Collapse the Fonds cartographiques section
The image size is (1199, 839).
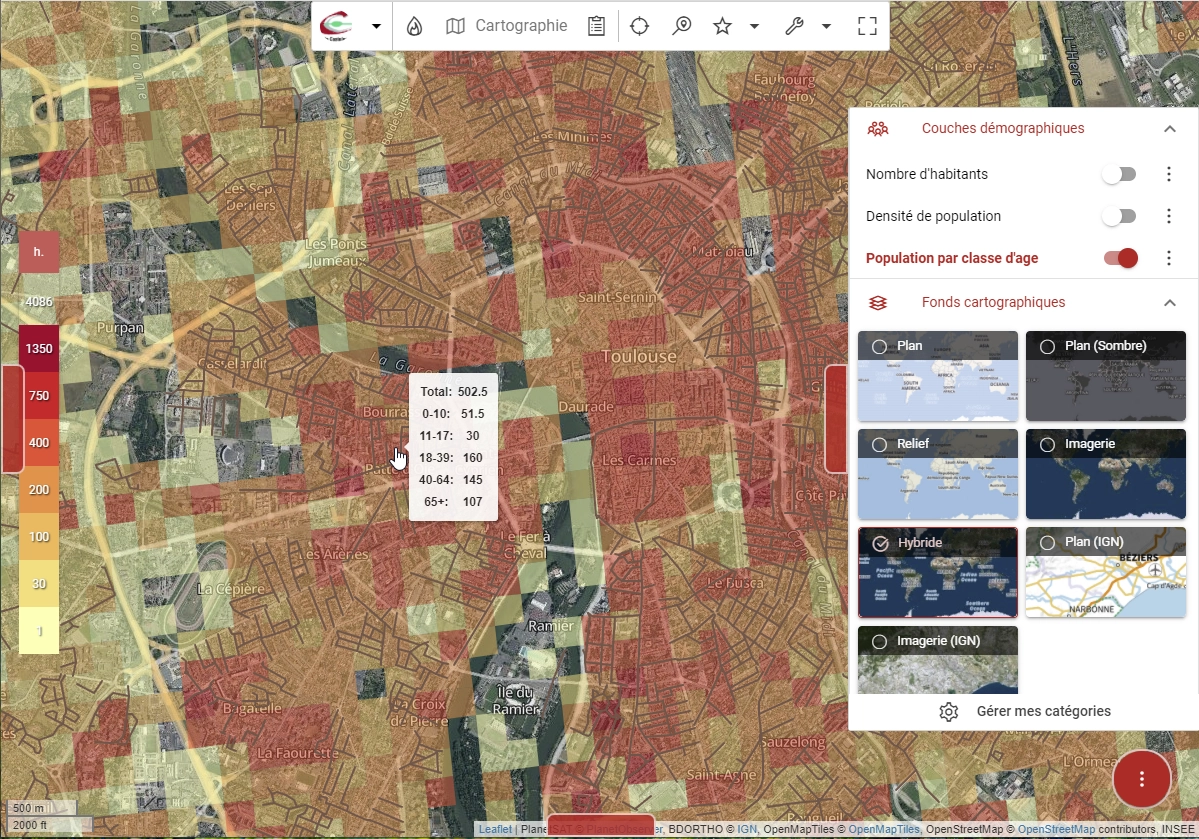pos(1169,302)
